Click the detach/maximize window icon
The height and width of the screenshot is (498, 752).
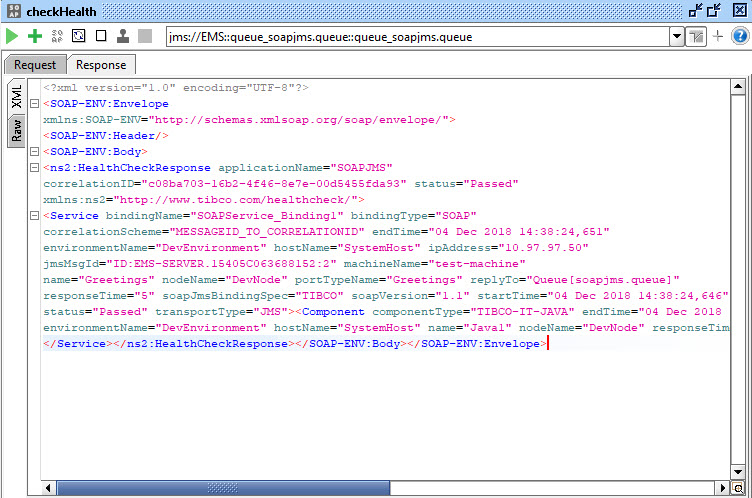714,11
